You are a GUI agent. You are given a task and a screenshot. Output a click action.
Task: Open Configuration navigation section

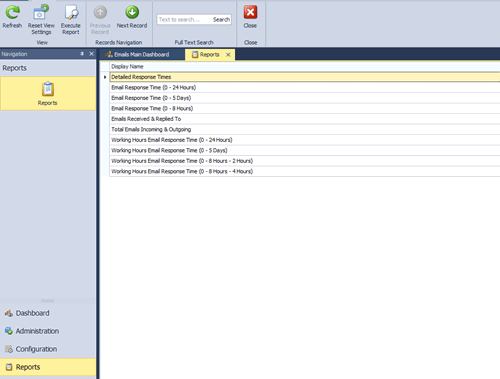(x=48, y=349)
